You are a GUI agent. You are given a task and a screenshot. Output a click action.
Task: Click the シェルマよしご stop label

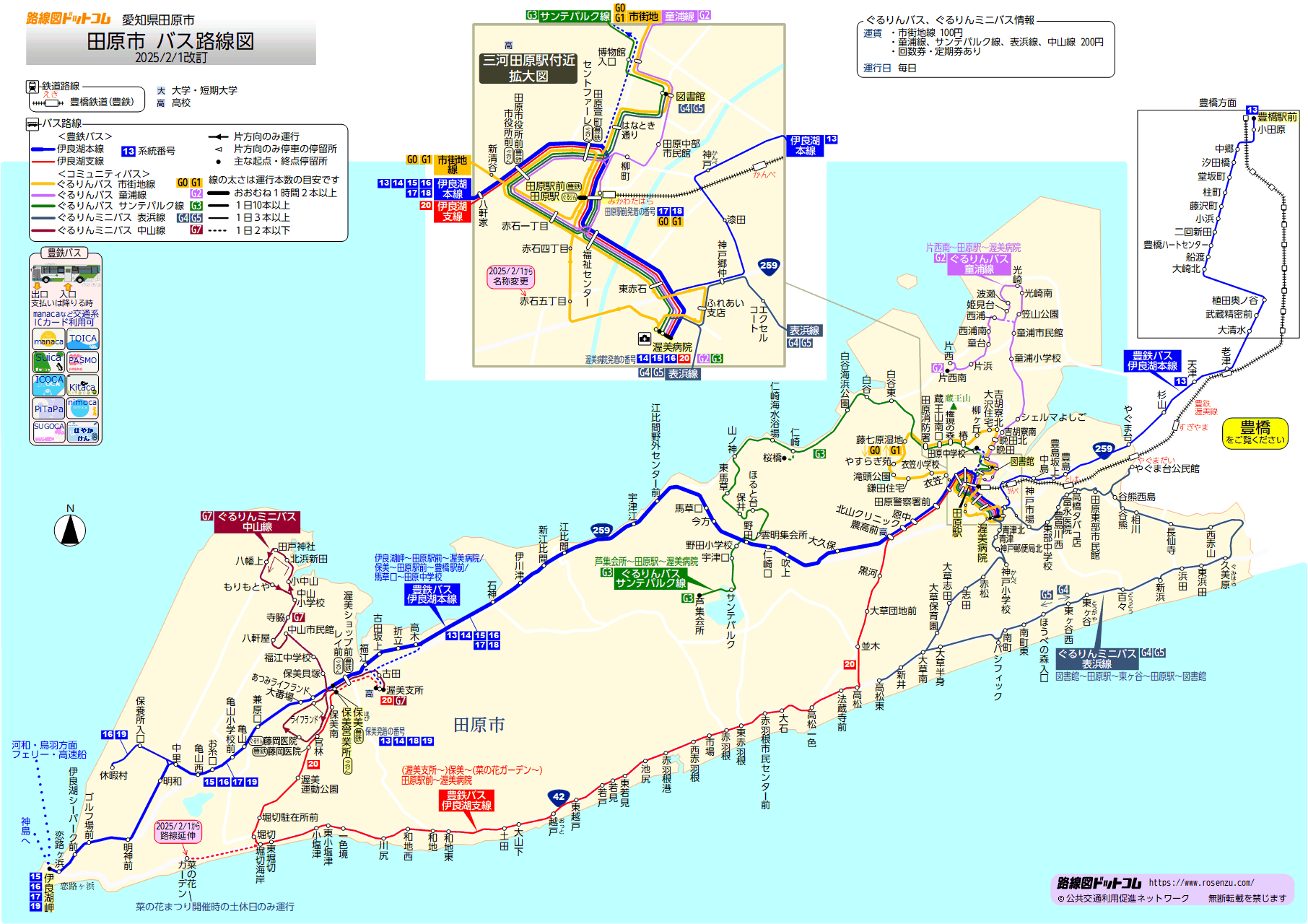[x=1053, y=417]
